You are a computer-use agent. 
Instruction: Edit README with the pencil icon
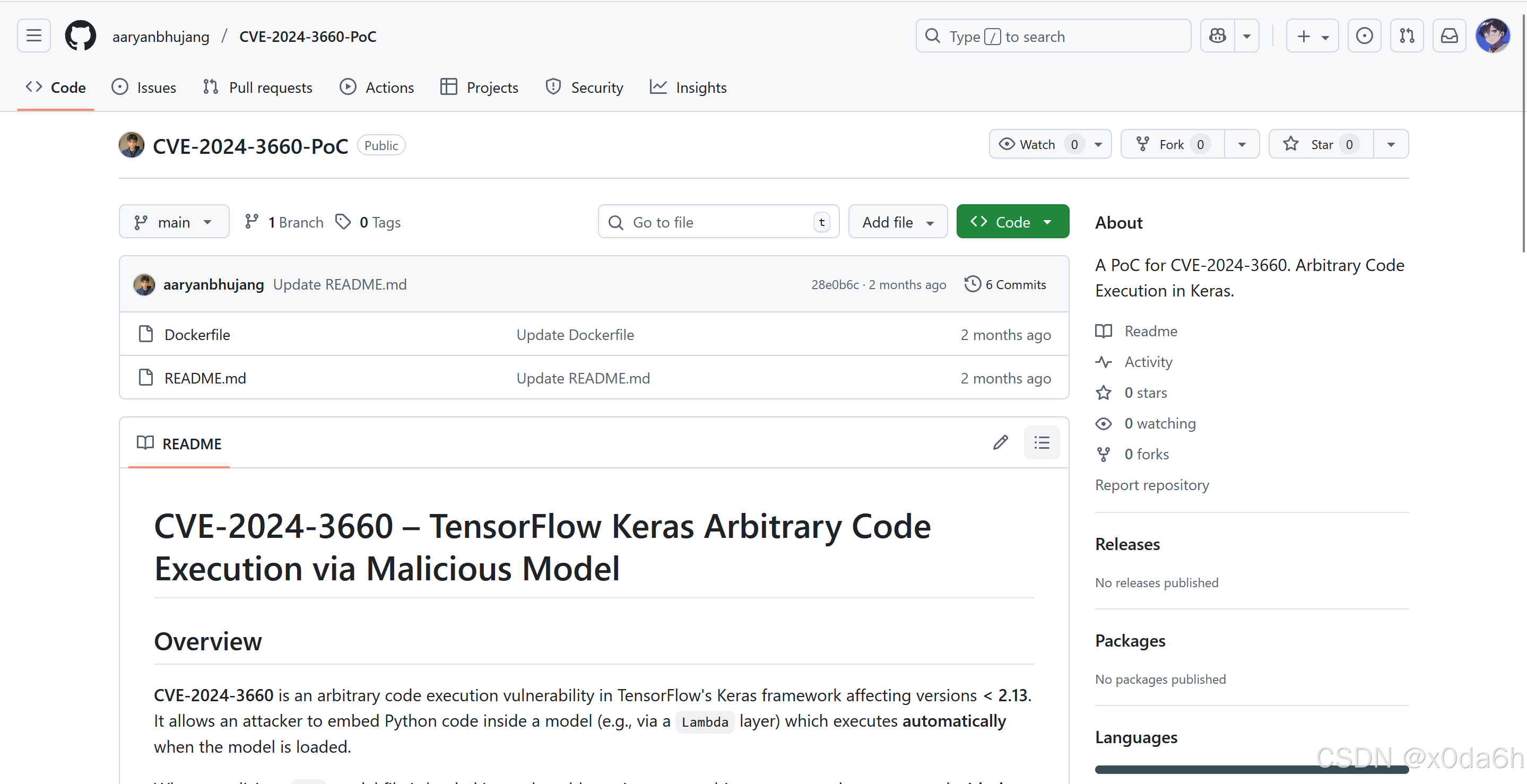pos(1000,443)
